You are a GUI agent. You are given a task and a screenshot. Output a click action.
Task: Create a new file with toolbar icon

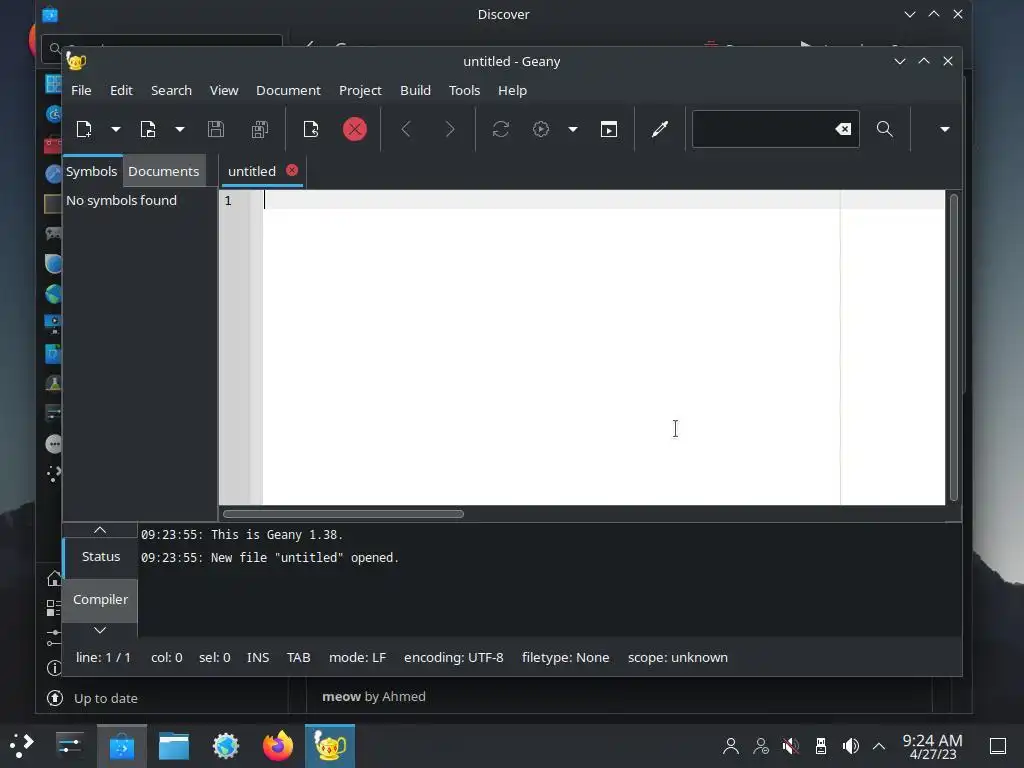[84, 129]
